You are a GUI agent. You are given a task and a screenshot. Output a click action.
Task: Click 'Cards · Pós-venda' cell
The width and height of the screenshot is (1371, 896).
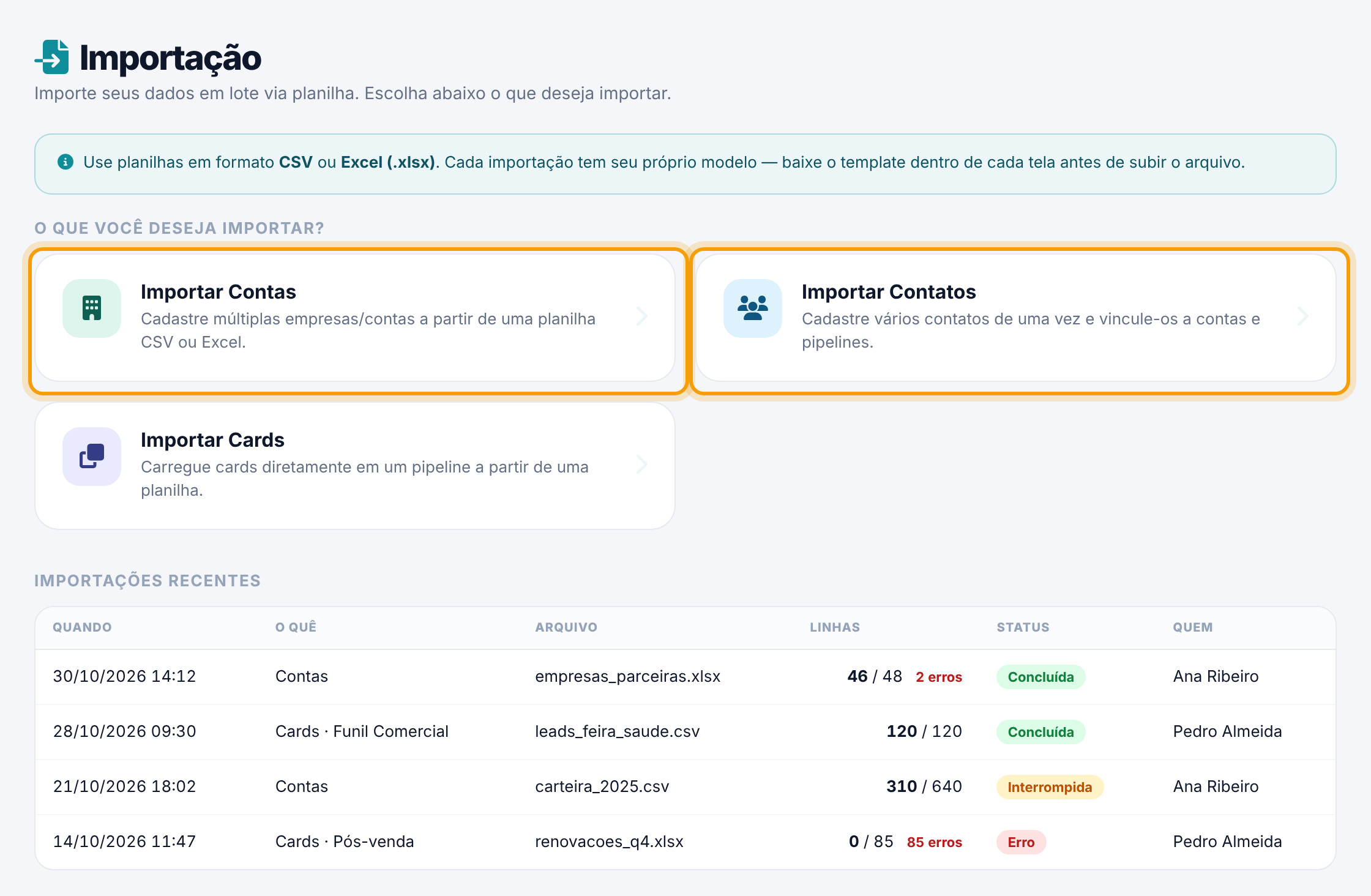[345, 842]
